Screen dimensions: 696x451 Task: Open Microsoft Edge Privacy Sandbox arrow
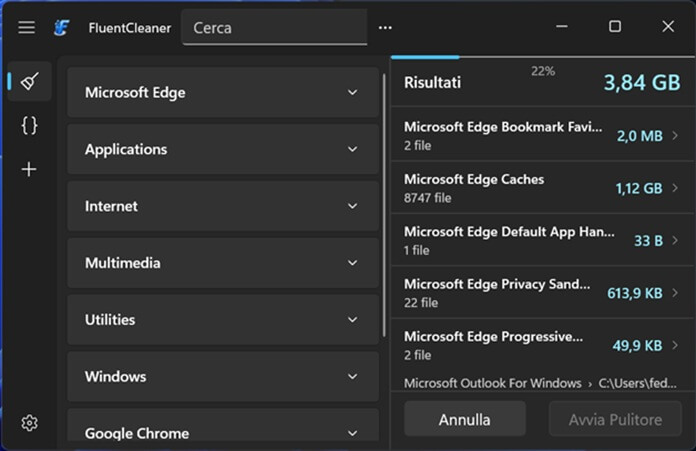click(675, 293)
